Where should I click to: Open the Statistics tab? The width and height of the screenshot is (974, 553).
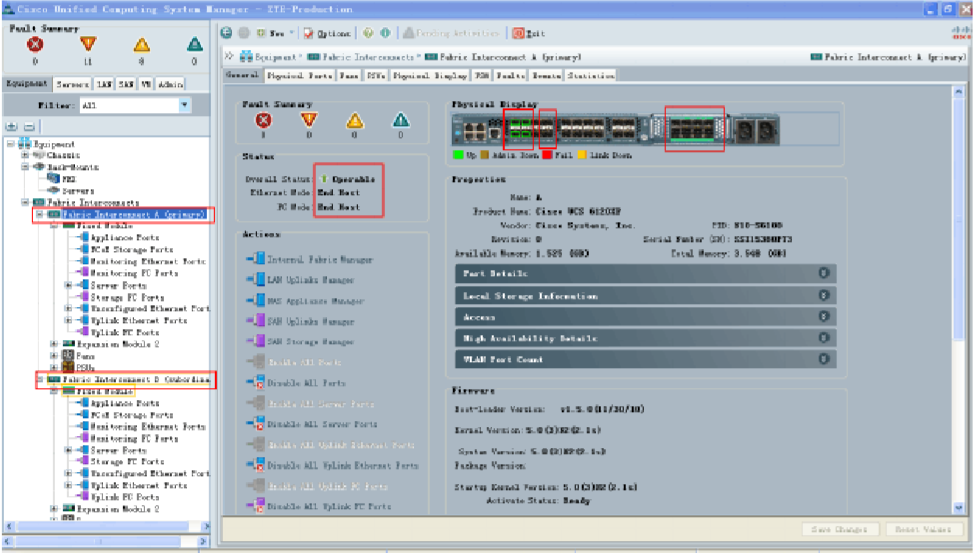tap(591, 75)
